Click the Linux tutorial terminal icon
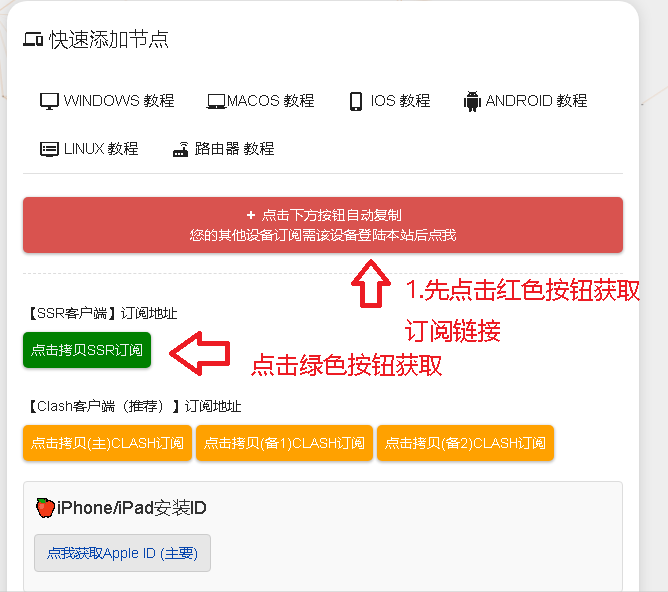The width and height of the screenshot is (668, 592). click(49, 149)
